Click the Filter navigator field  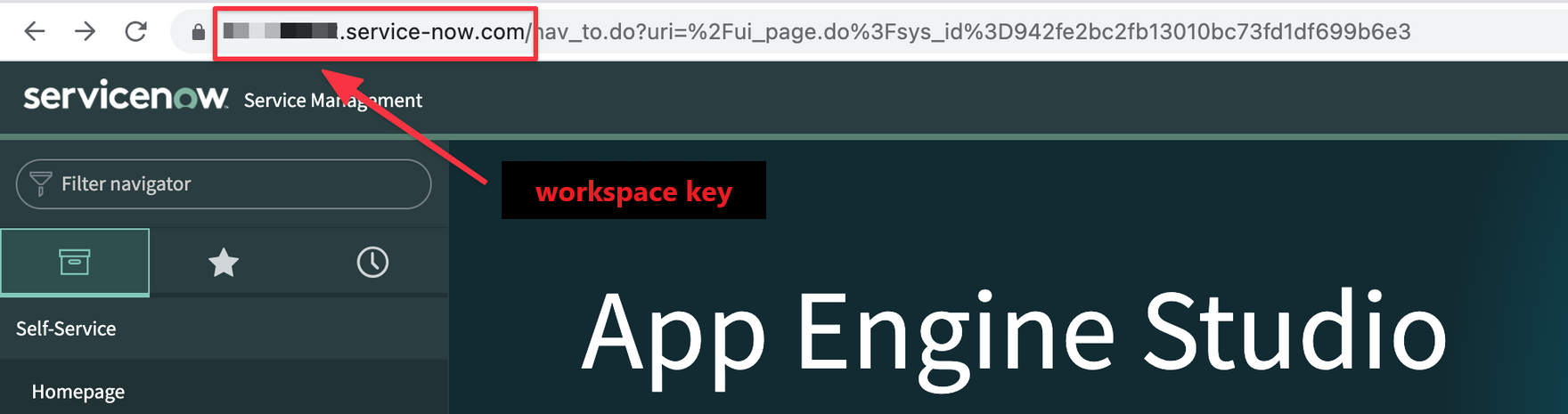point(224,184)
